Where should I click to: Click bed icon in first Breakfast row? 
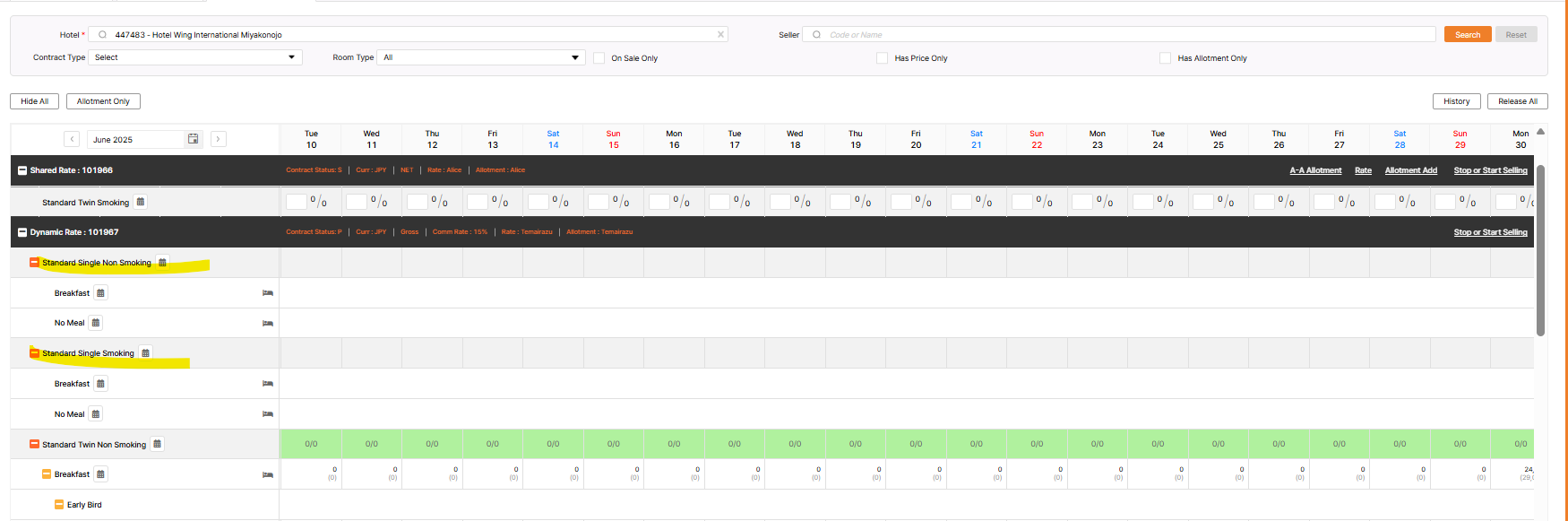(267, 293)
